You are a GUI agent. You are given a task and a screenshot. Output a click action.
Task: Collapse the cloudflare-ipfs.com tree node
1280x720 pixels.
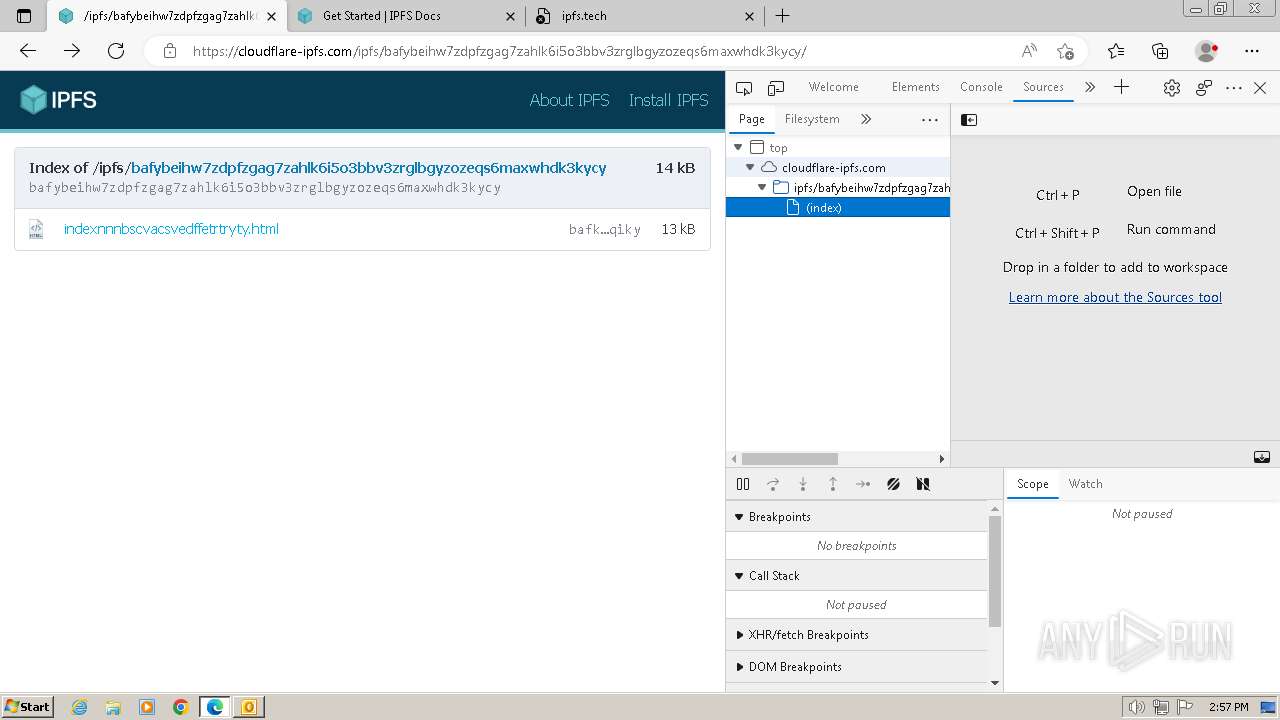750,168
